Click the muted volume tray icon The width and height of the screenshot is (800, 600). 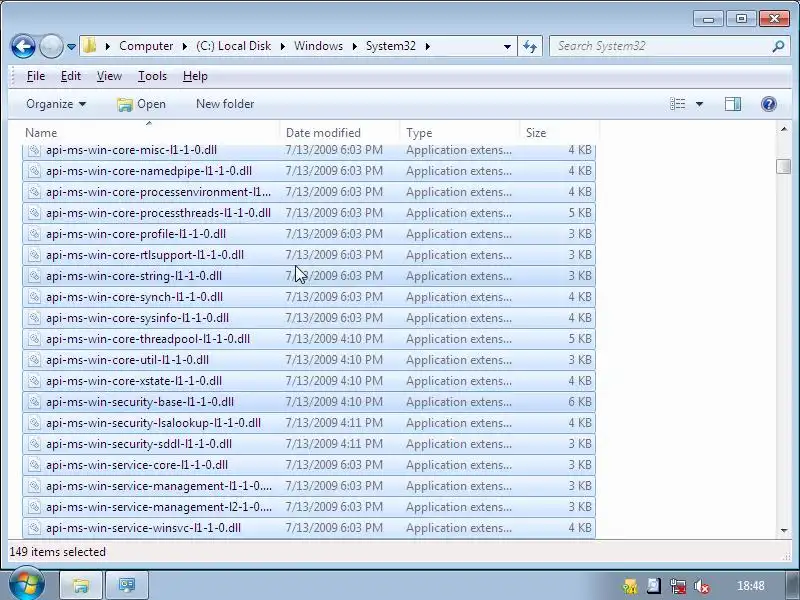click(702, 586)
